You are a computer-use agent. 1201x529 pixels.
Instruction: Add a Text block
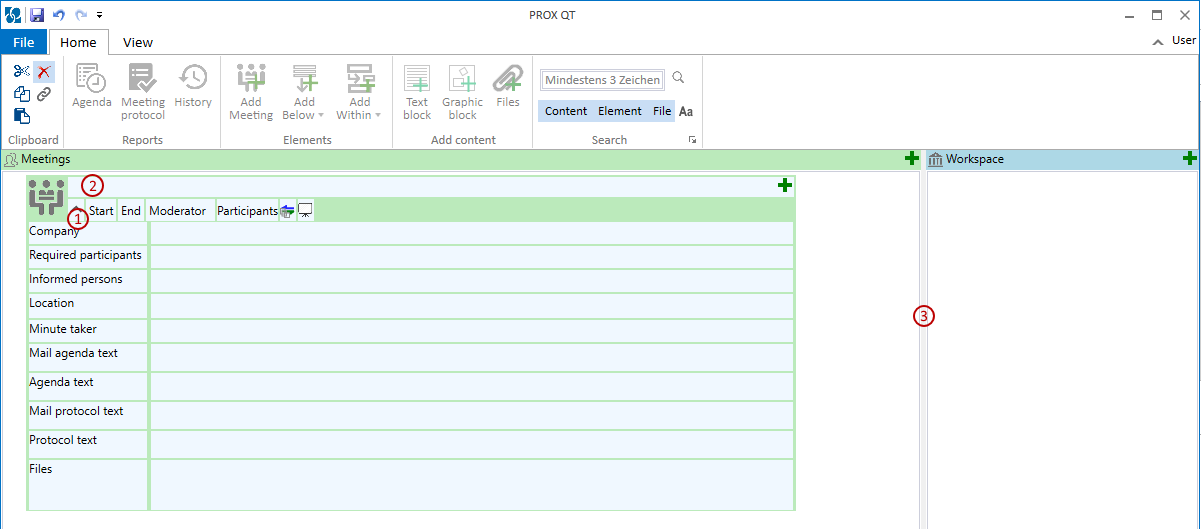tap(417, 91)
